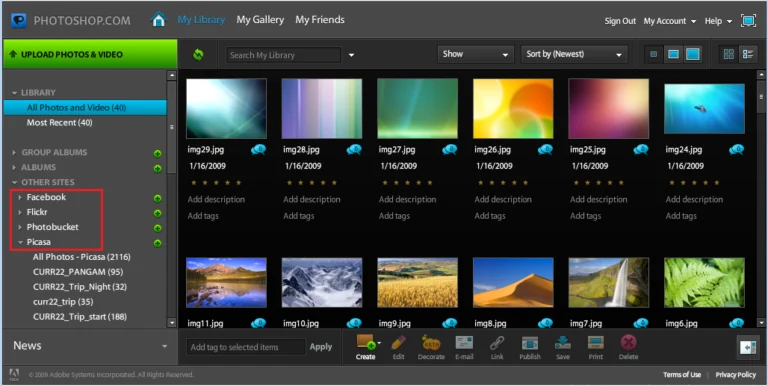Switch to detailed list view layout
The image size is (768, 386).
pyautogui.click(x=748, y=54)
